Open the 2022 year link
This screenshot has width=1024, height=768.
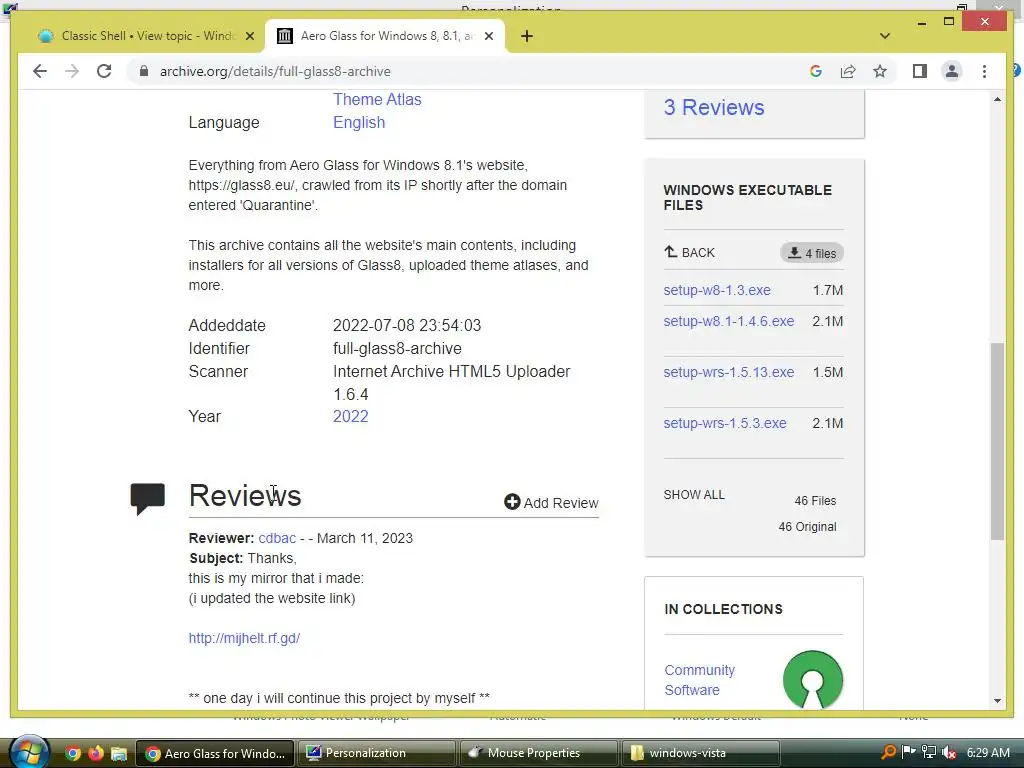[x=351, y=416]
